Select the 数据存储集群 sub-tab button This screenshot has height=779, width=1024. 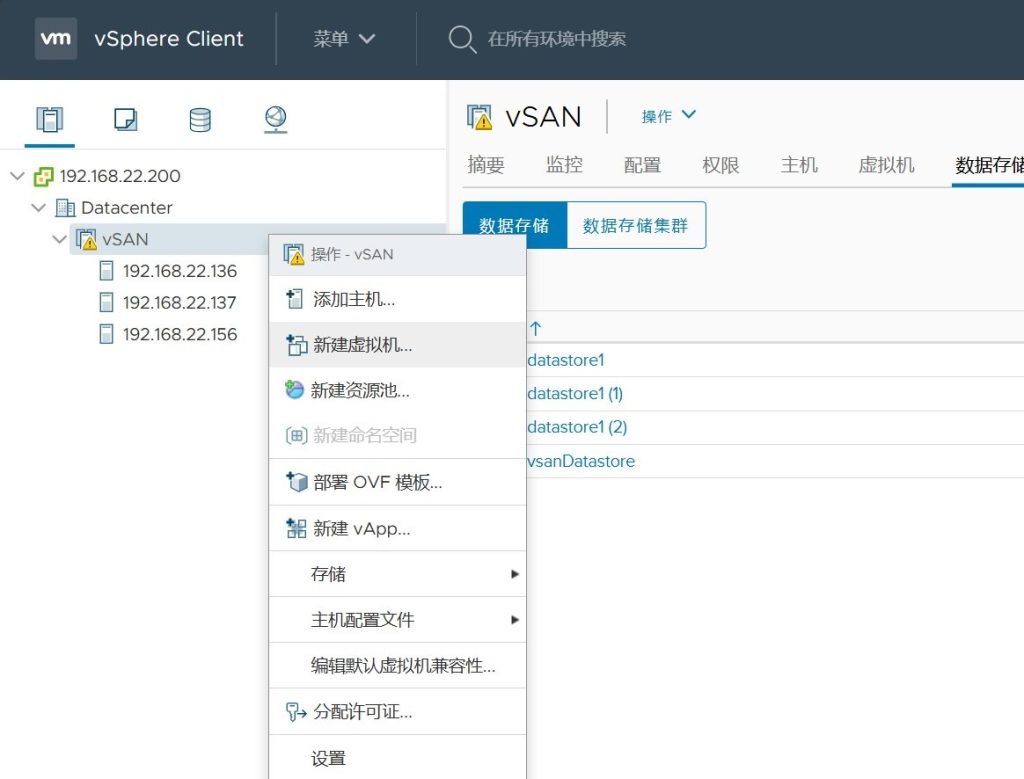636,225
